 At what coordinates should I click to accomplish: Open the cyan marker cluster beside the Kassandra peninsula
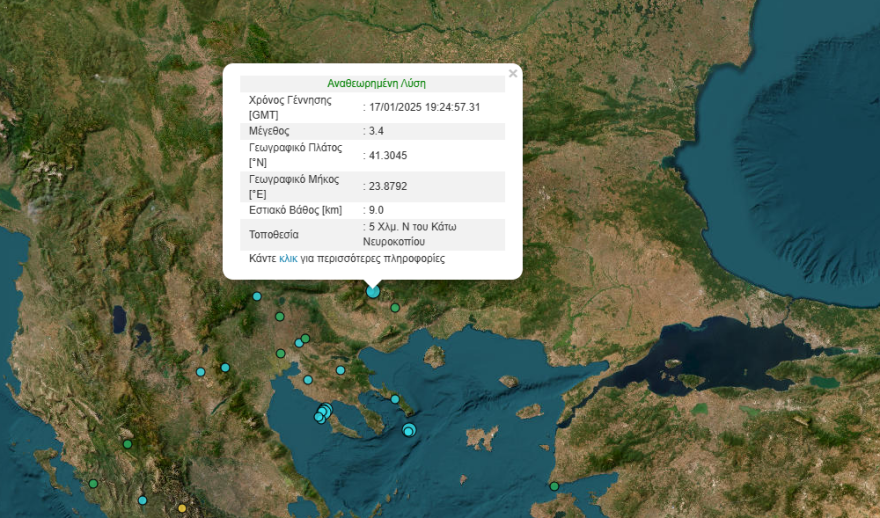(323, 412)
